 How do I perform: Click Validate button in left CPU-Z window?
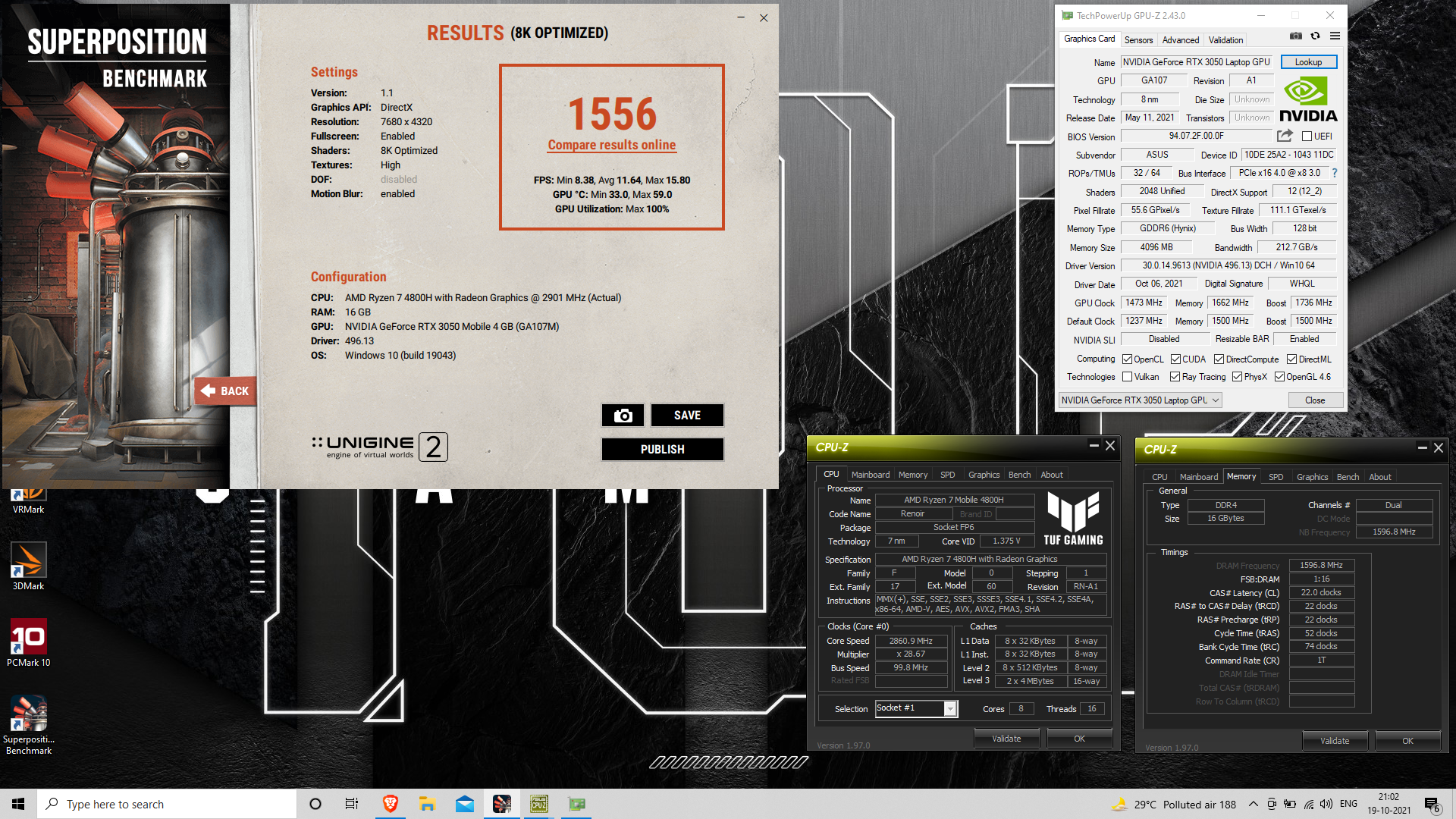(x=1006, y=739)
